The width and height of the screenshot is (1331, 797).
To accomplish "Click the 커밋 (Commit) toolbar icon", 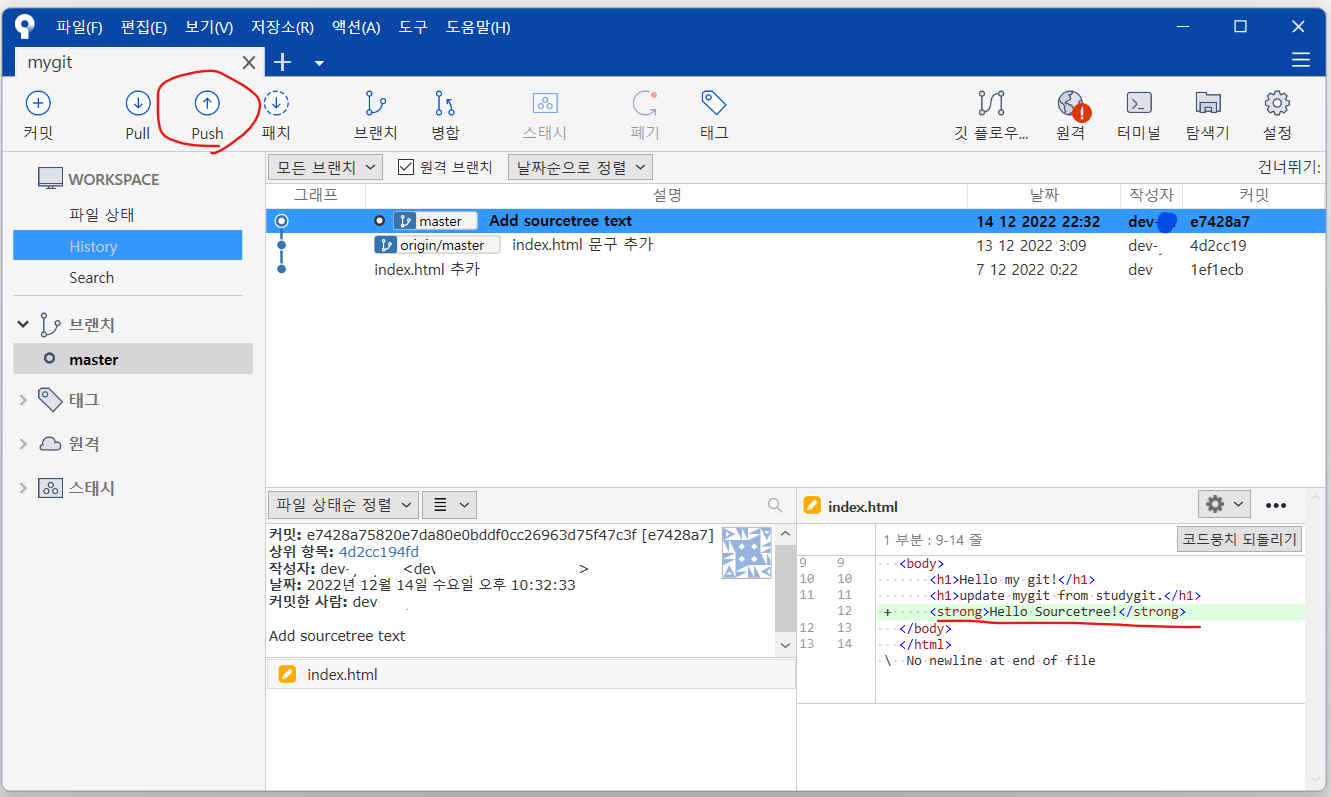I will (x=37, y=113).
